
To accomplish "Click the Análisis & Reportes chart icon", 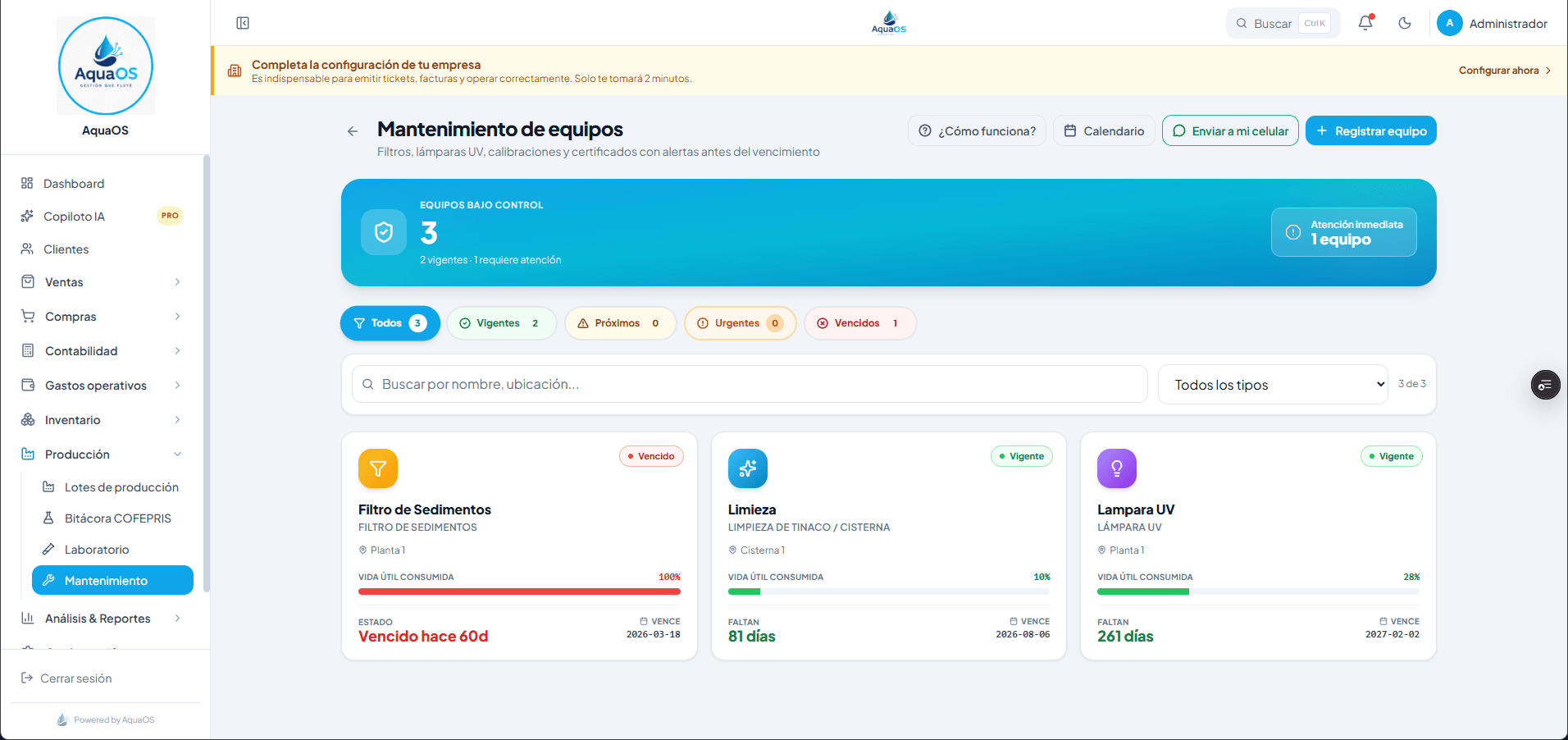I will tap(28, 618).
